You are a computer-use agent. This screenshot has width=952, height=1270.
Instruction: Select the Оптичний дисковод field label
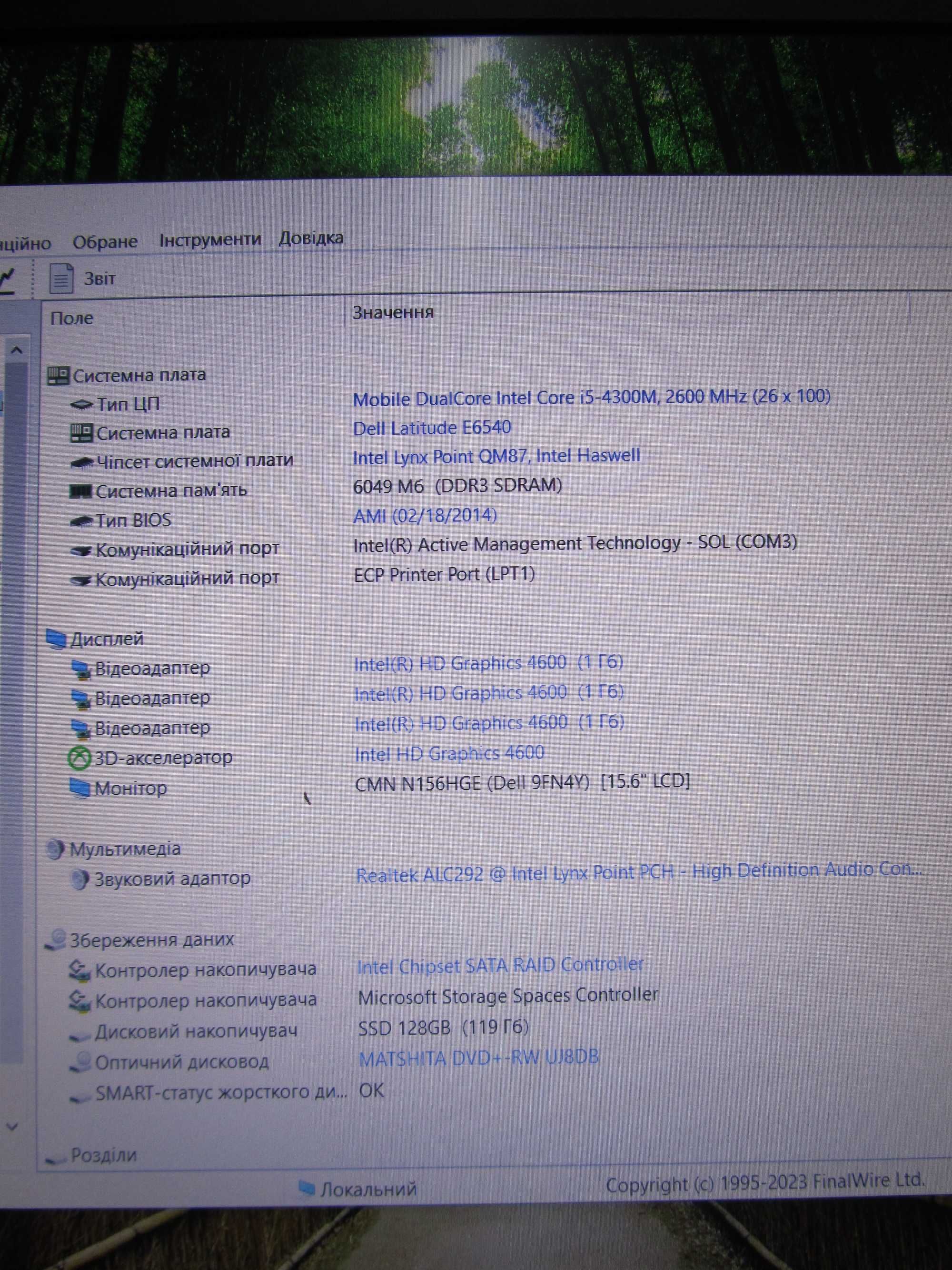coord(182,1062)
